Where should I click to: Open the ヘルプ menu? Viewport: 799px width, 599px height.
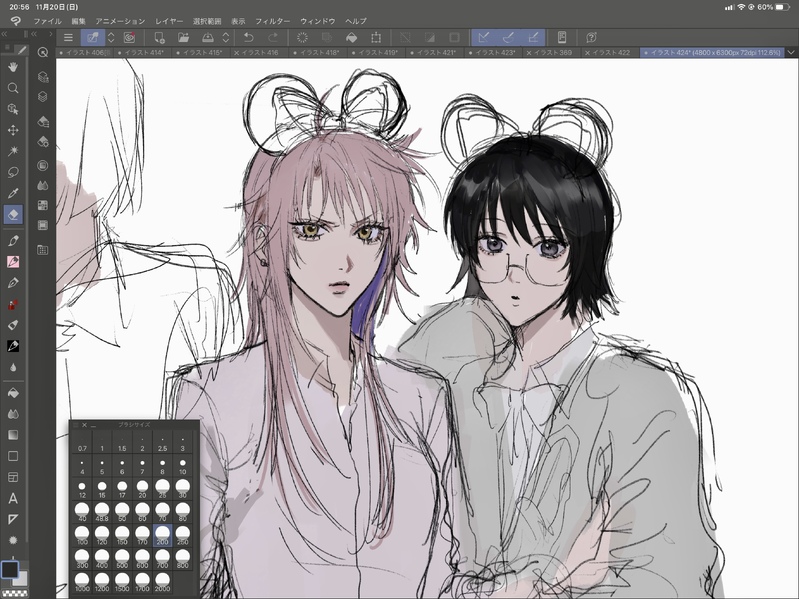click(x=356, y=21)
